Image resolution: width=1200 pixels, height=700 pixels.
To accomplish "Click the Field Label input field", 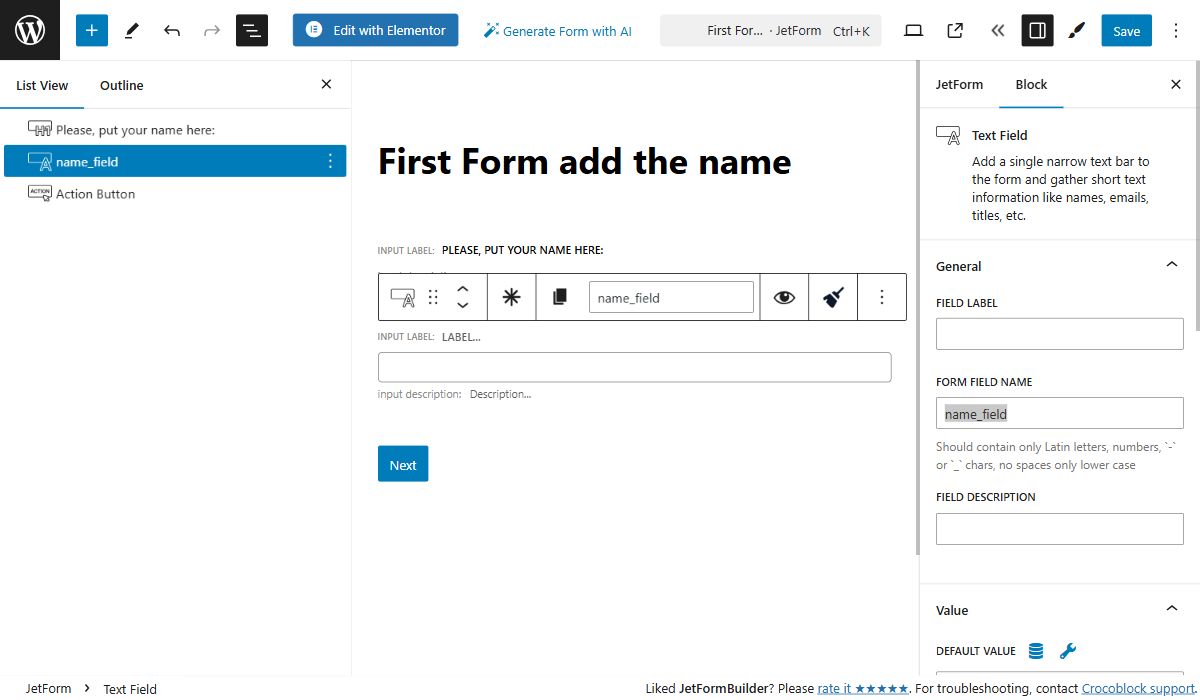I will tap(1059, 333).
